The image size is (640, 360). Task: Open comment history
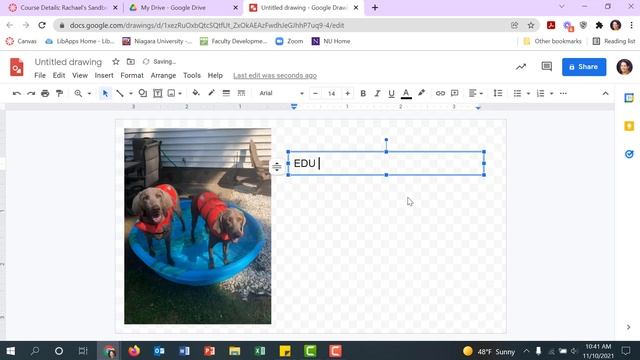(x=547, y=67)
